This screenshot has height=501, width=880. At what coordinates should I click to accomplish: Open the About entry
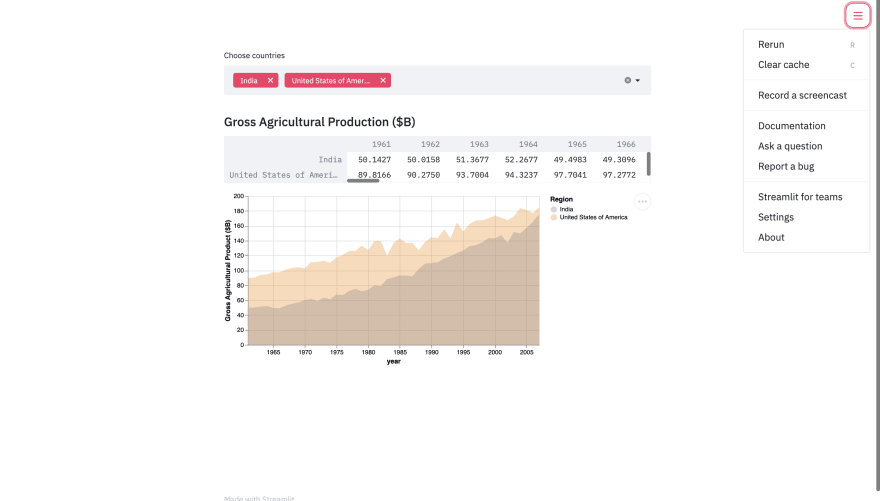tap(806, 237)
